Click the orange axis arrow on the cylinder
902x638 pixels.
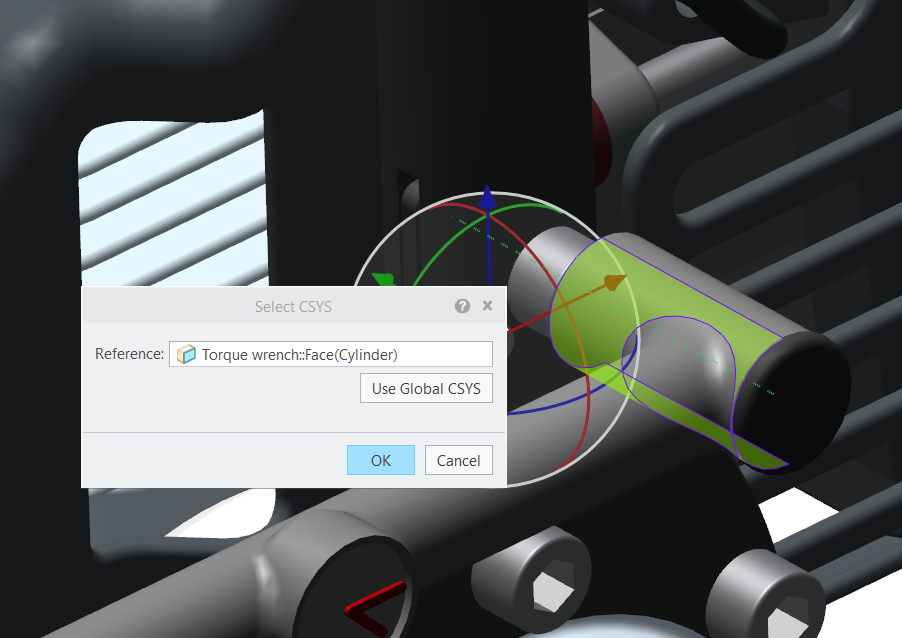coord(614,283)
